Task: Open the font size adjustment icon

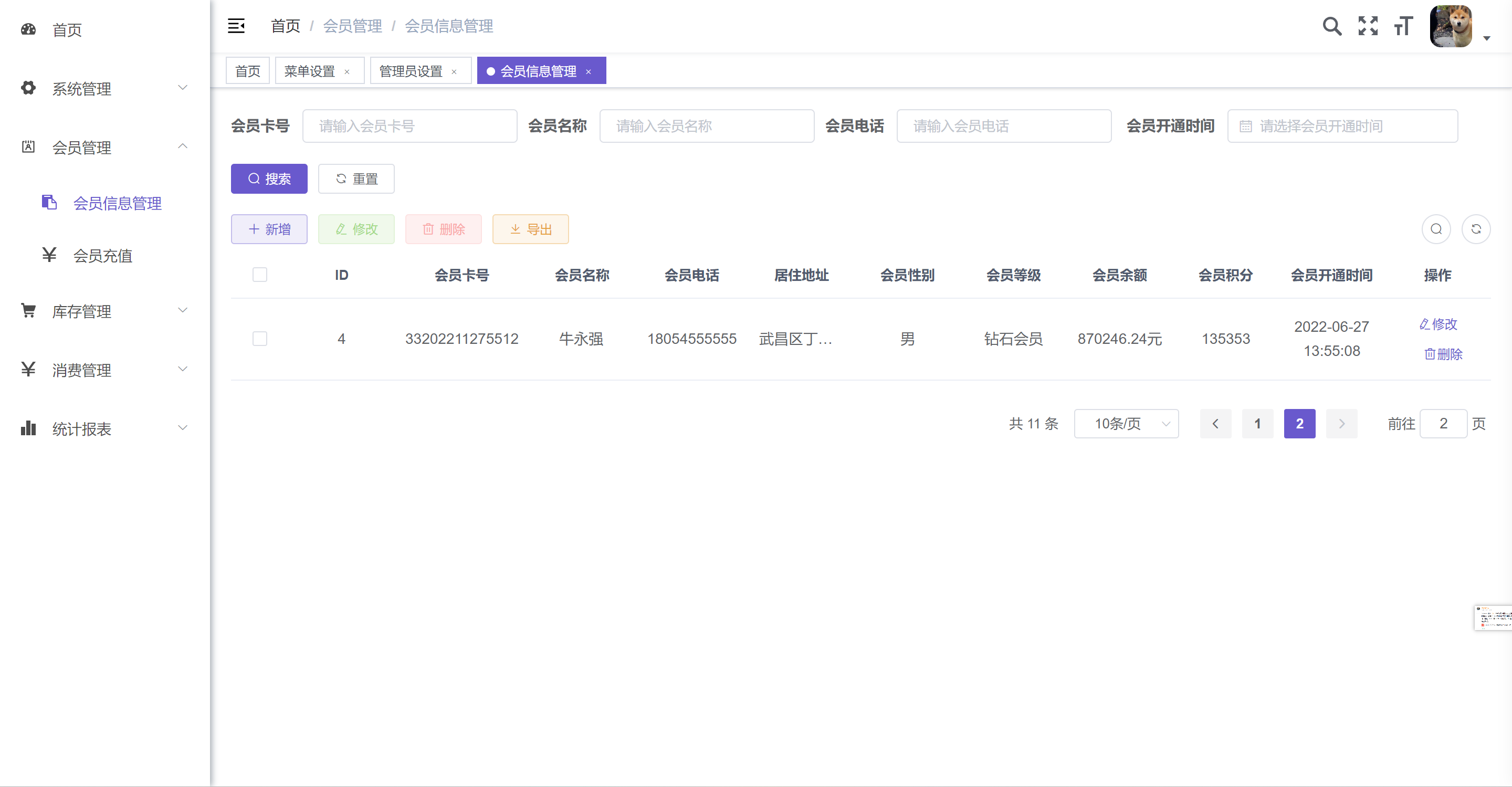Action: coord(1403,26)
